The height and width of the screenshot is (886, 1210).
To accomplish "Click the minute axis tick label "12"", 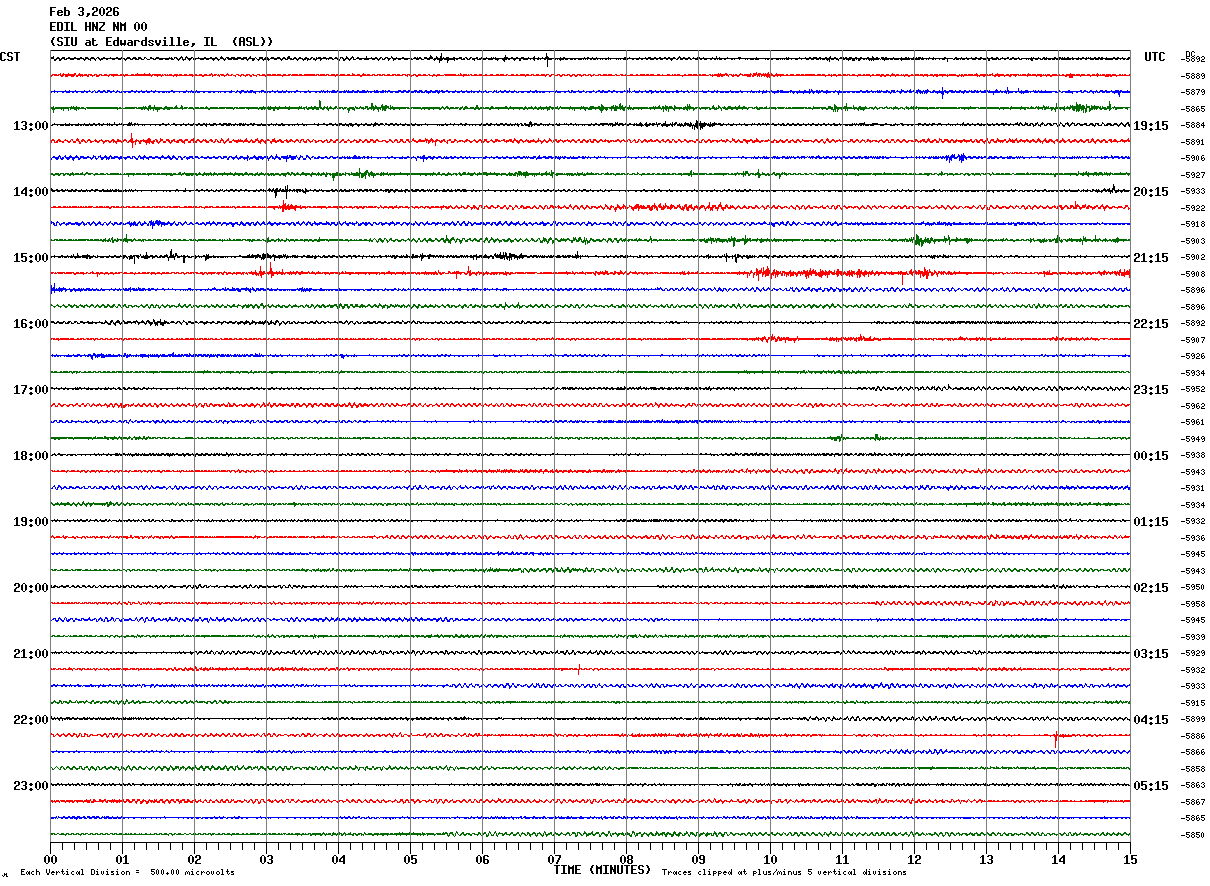I will click(914, 859).
